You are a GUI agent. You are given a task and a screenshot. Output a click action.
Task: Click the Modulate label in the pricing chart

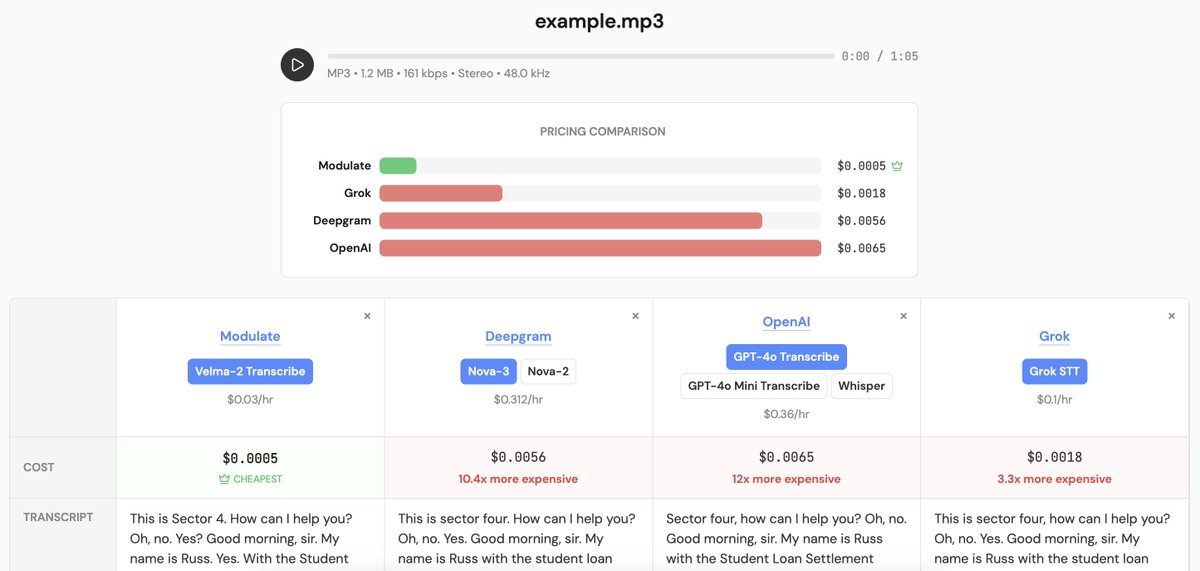click(x=344, y=166)
